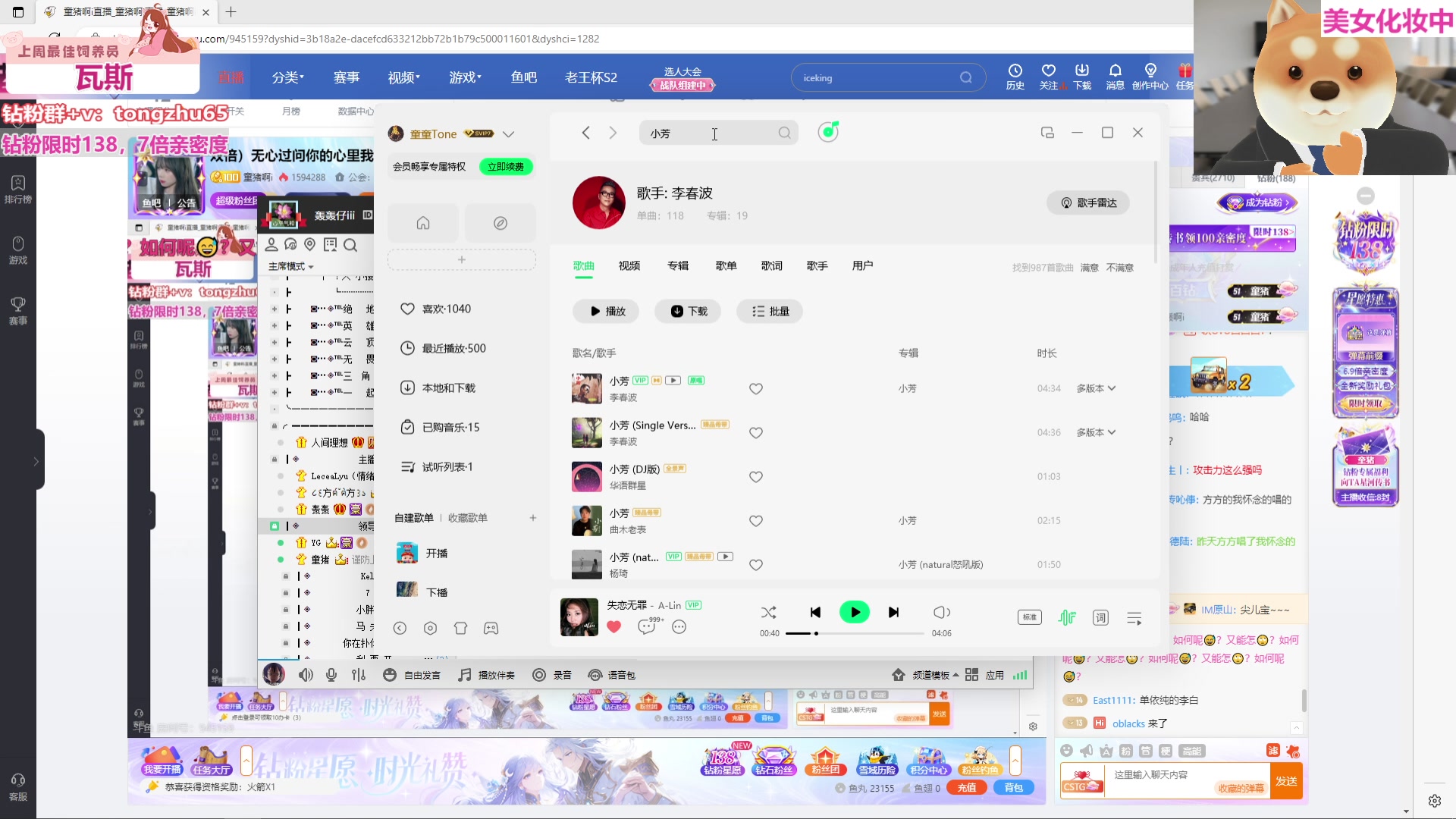The image size is (1456, 819).
Task: Skip to next track
Action: point(893,612)
